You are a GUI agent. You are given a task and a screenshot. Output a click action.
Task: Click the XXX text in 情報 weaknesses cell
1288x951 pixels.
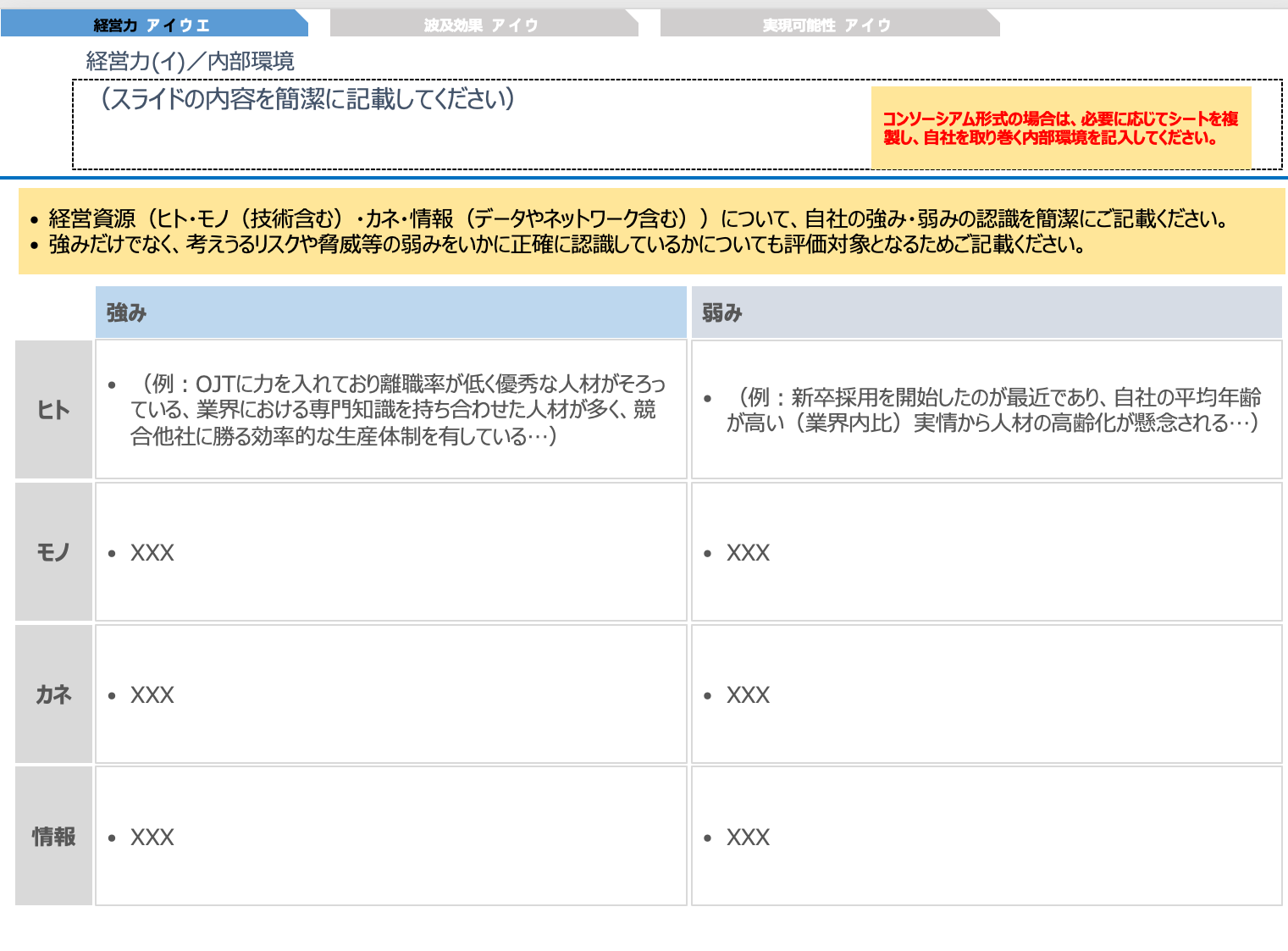[749, 836]
